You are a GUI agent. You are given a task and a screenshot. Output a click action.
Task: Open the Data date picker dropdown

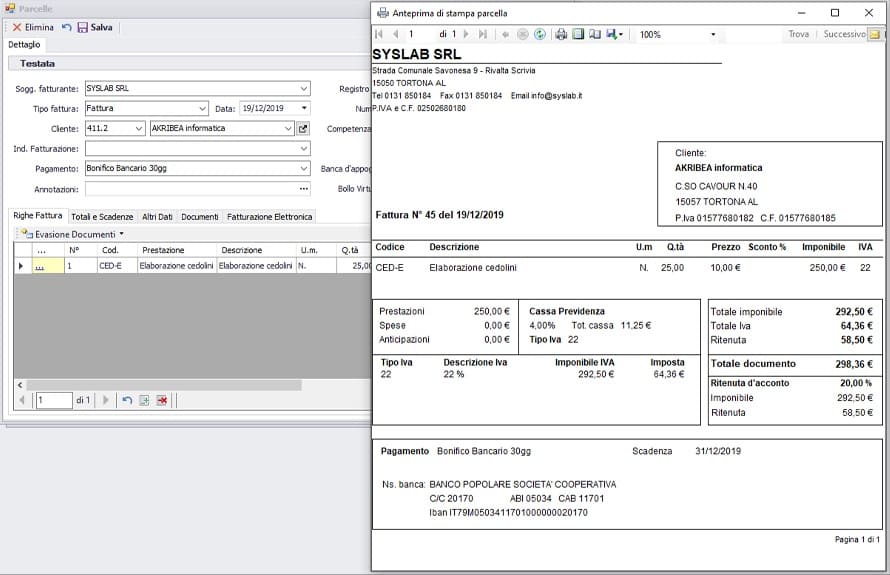pos(304,109)
